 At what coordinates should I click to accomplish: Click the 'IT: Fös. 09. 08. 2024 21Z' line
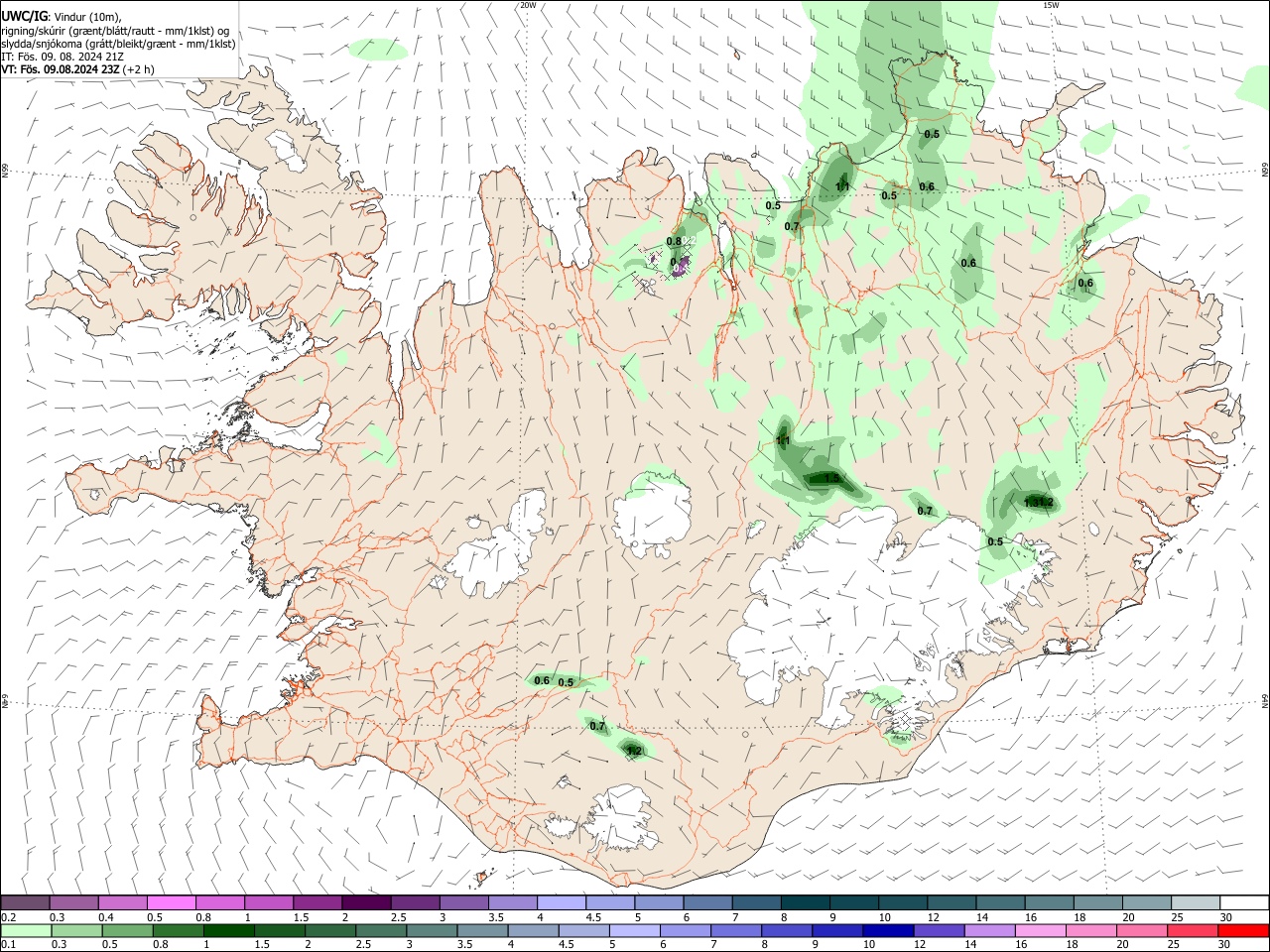tap(63, 57)
